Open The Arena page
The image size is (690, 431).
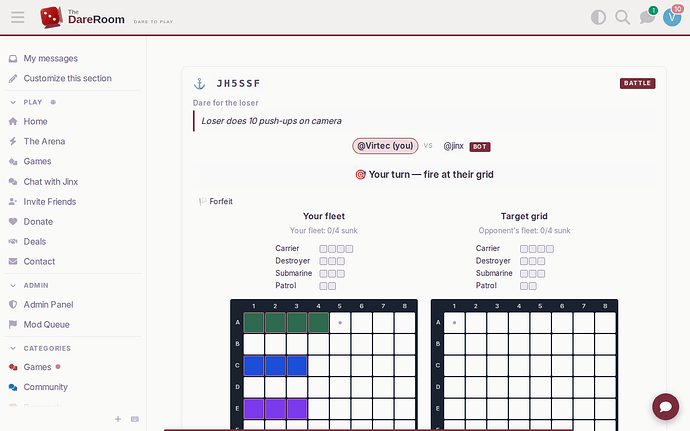click(44, 141)
